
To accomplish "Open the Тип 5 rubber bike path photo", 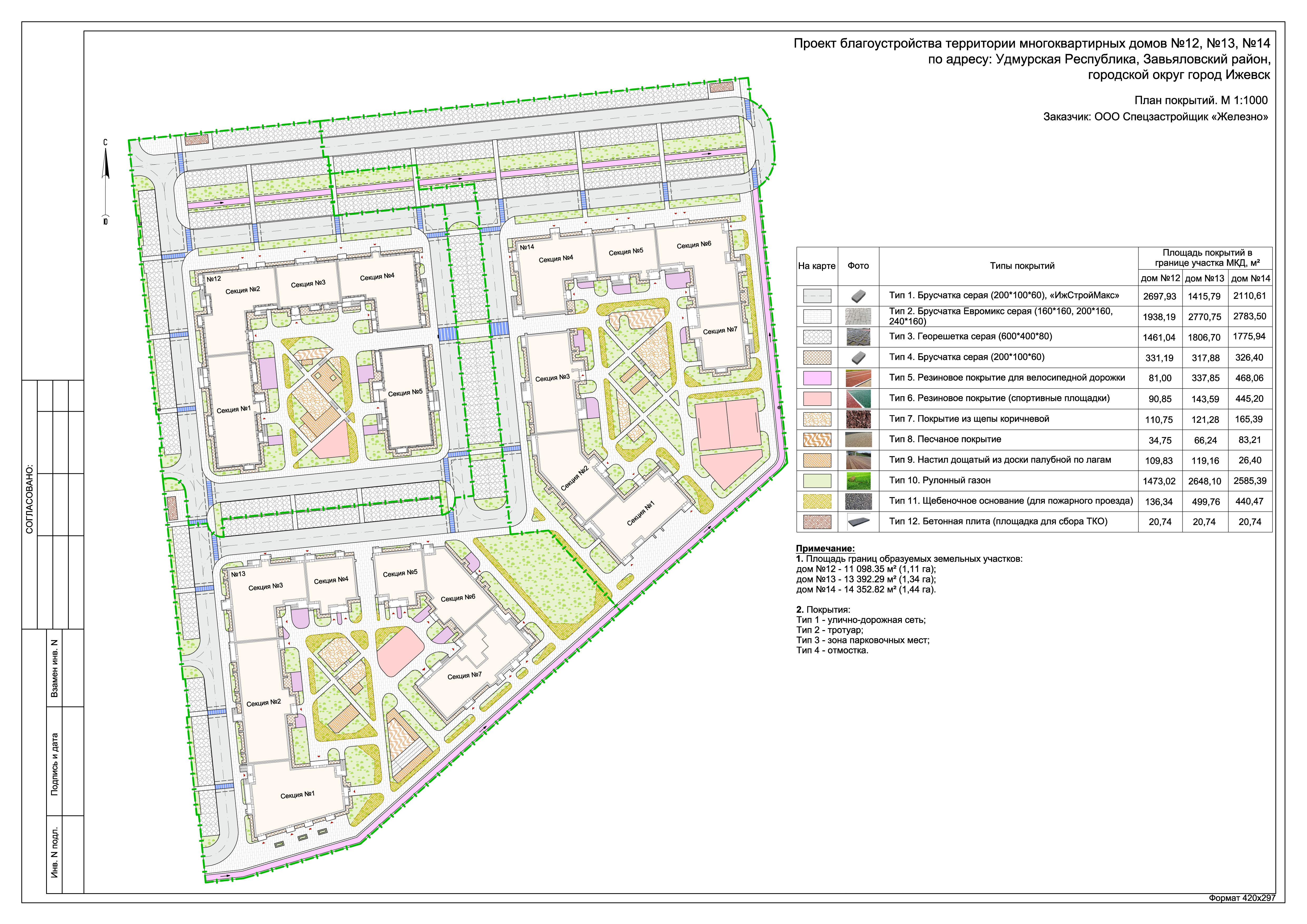I will 858,378.
